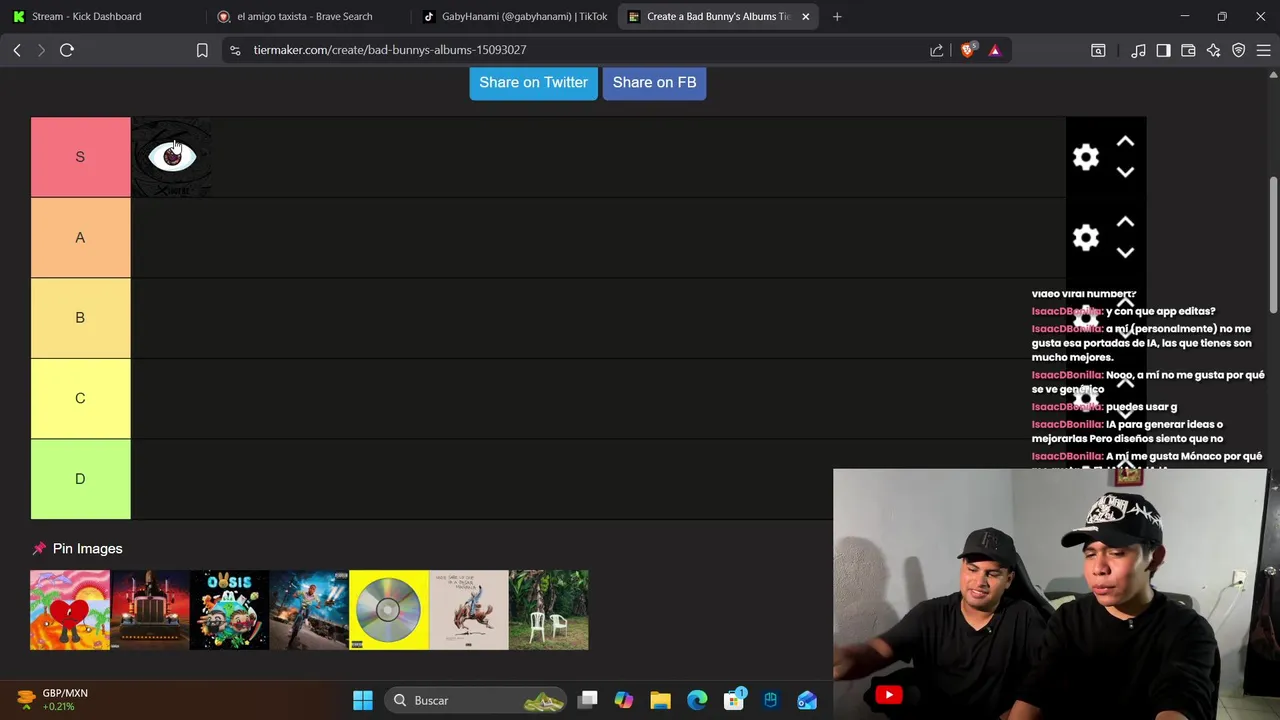Open Brave Leo AI sparkle icon

point(1213,50)
